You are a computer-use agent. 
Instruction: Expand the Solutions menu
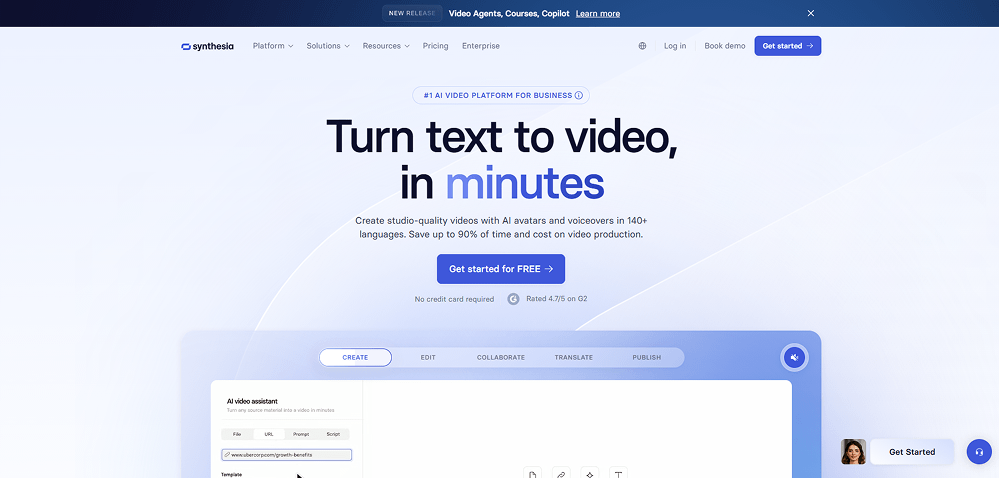pyautogui.click(x=328, y=46)
